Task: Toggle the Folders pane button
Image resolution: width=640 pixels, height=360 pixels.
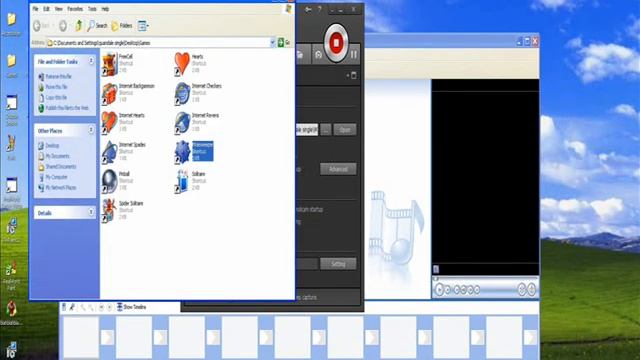Action: [122, 26]
